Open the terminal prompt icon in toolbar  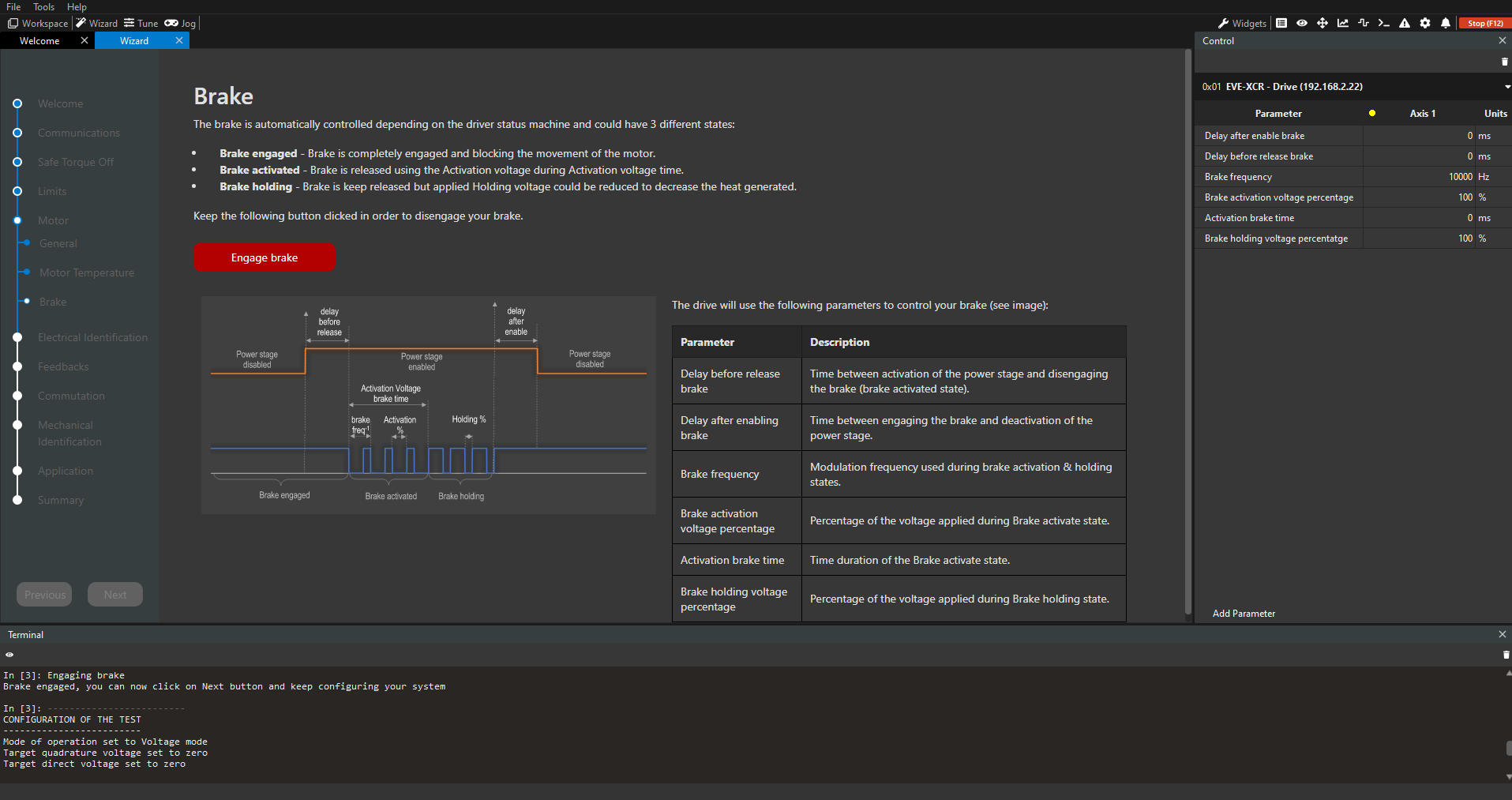coord(1384,23)
